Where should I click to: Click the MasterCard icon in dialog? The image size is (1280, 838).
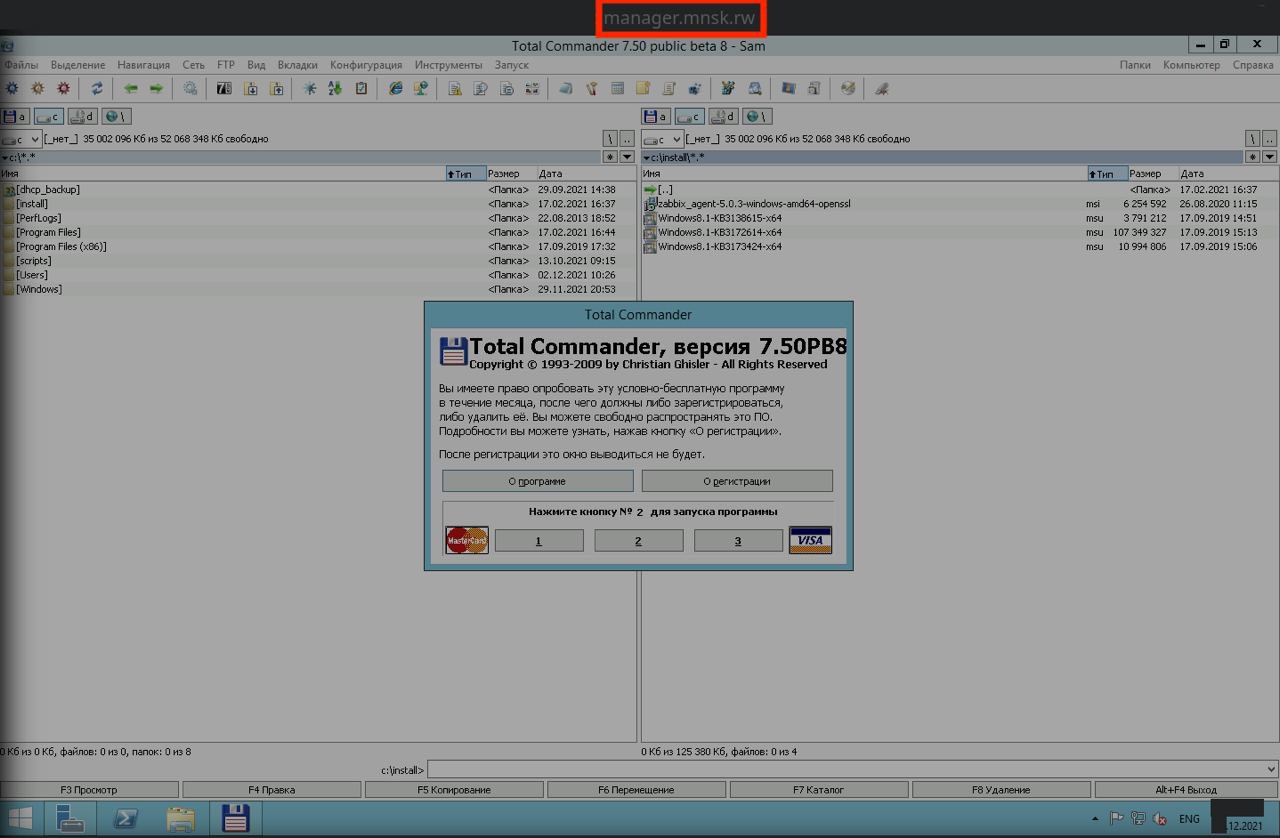467,541
